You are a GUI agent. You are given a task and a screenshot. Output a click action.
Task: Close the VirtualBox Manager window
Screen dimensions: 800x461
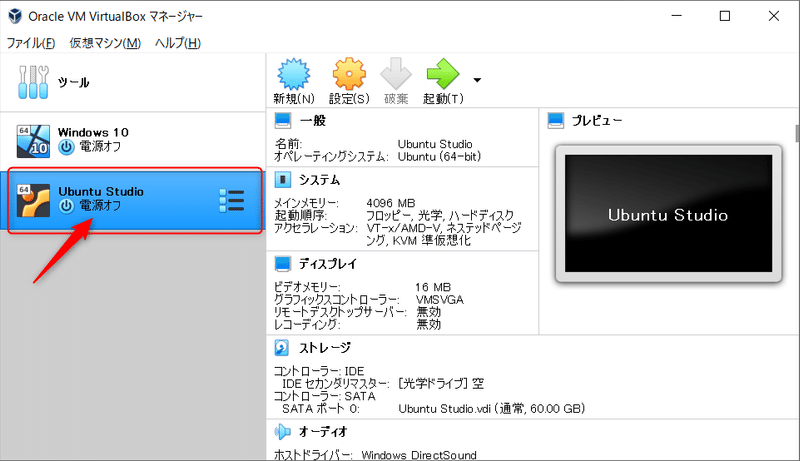pyautogui.click(x=773, y=16)
